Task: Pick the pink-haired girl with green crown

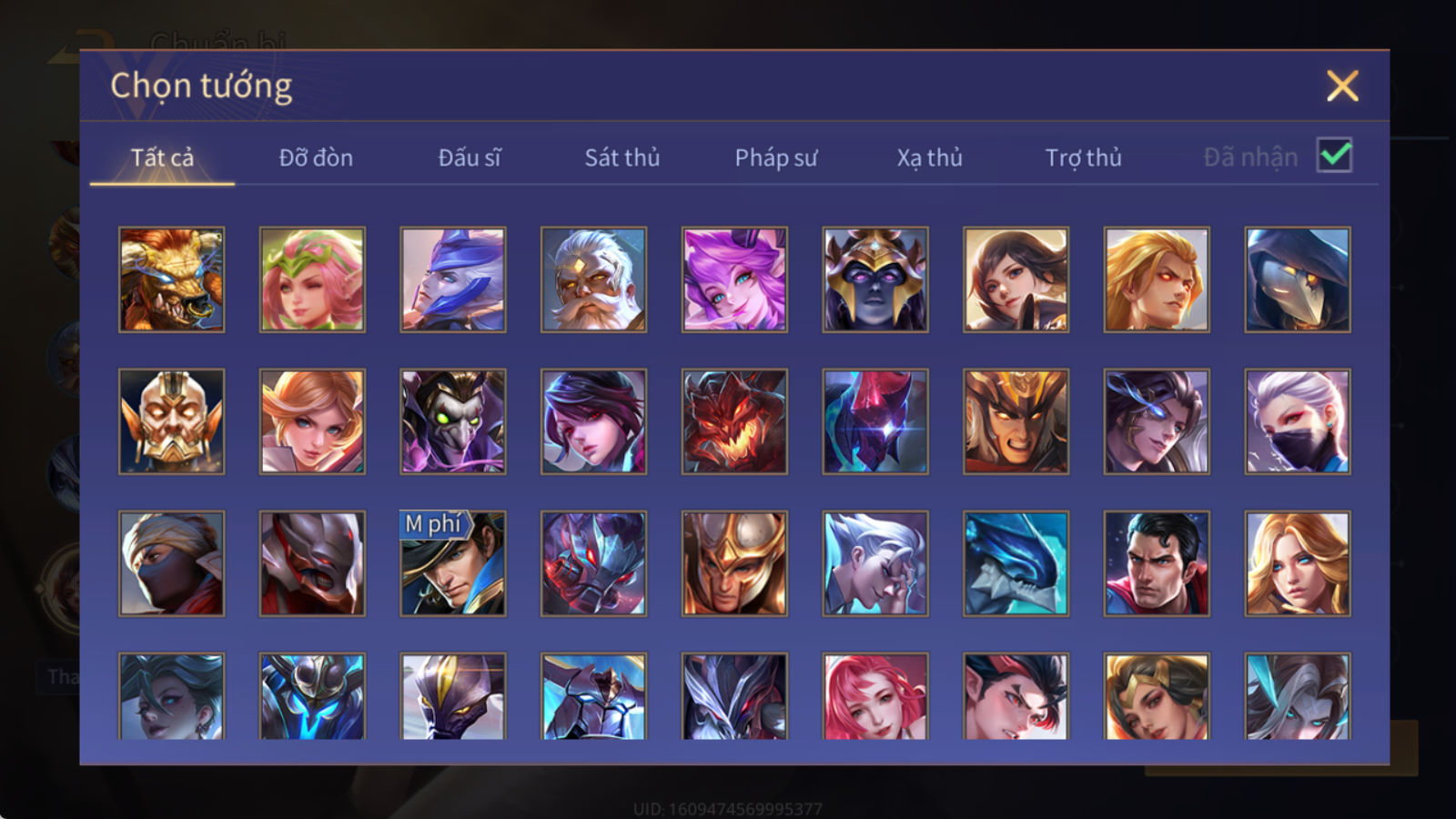Action: [x=312, y=279]
